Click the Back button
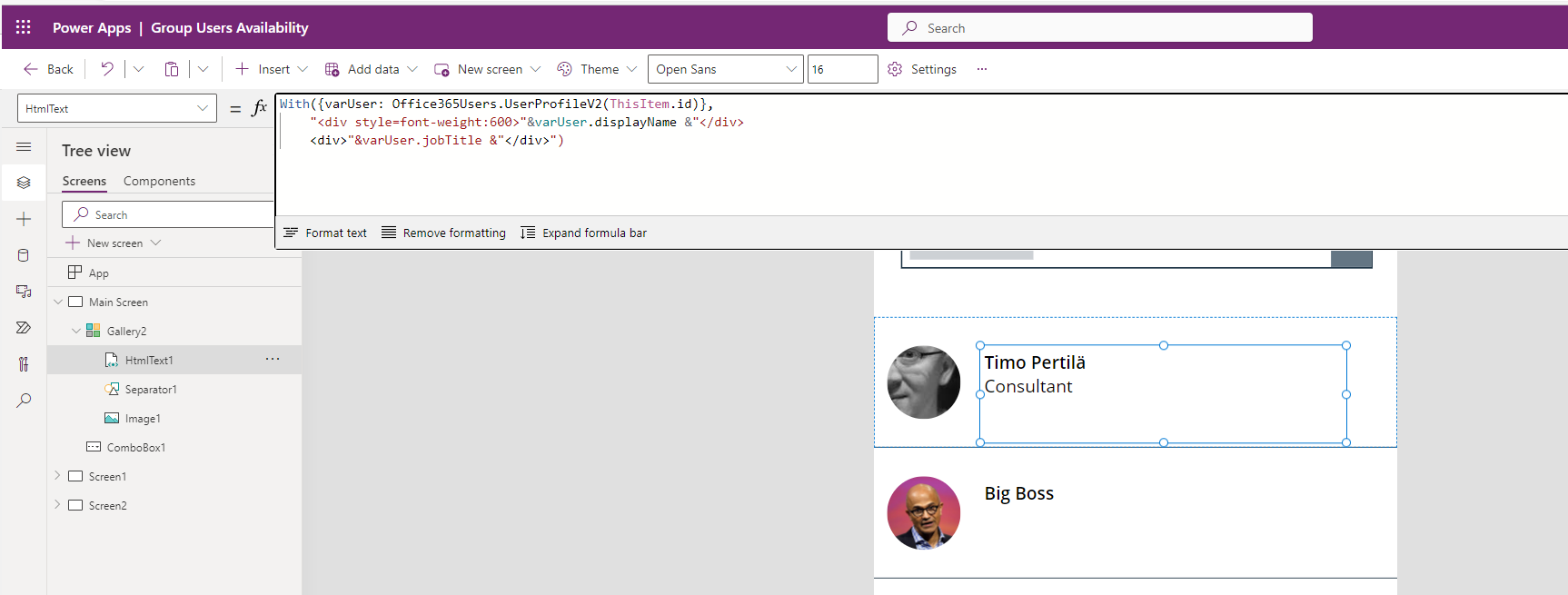The width and height of the screenshot is (1568, 595). point(49,69)
